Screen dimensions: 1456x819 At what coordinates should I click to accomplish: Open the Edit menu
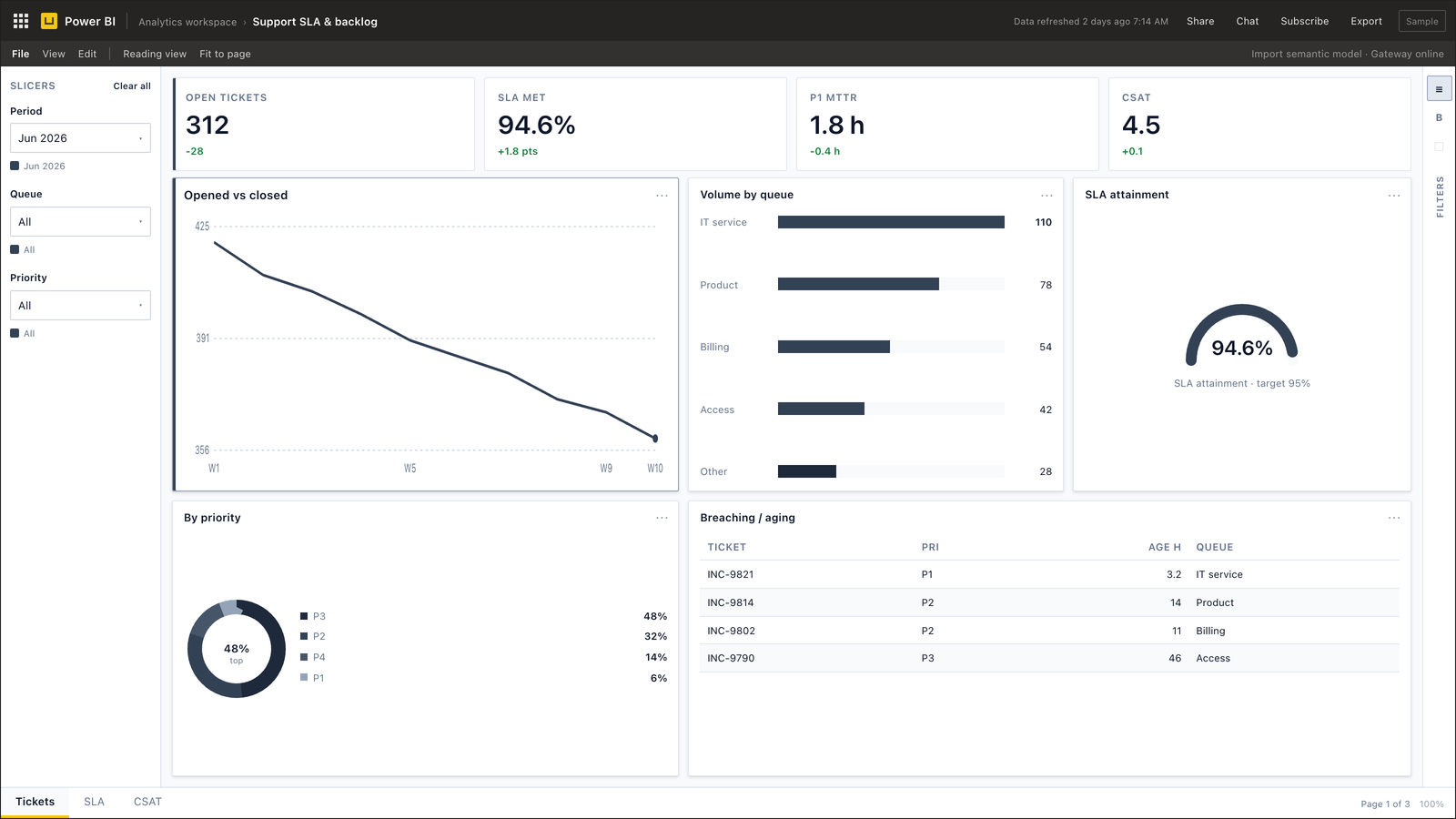87,54
